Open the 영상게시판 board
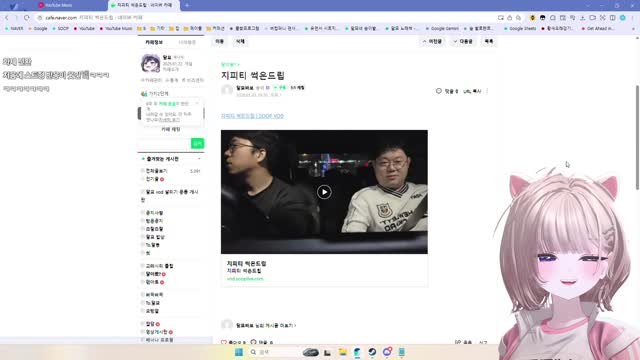 (x=156, y=332)
